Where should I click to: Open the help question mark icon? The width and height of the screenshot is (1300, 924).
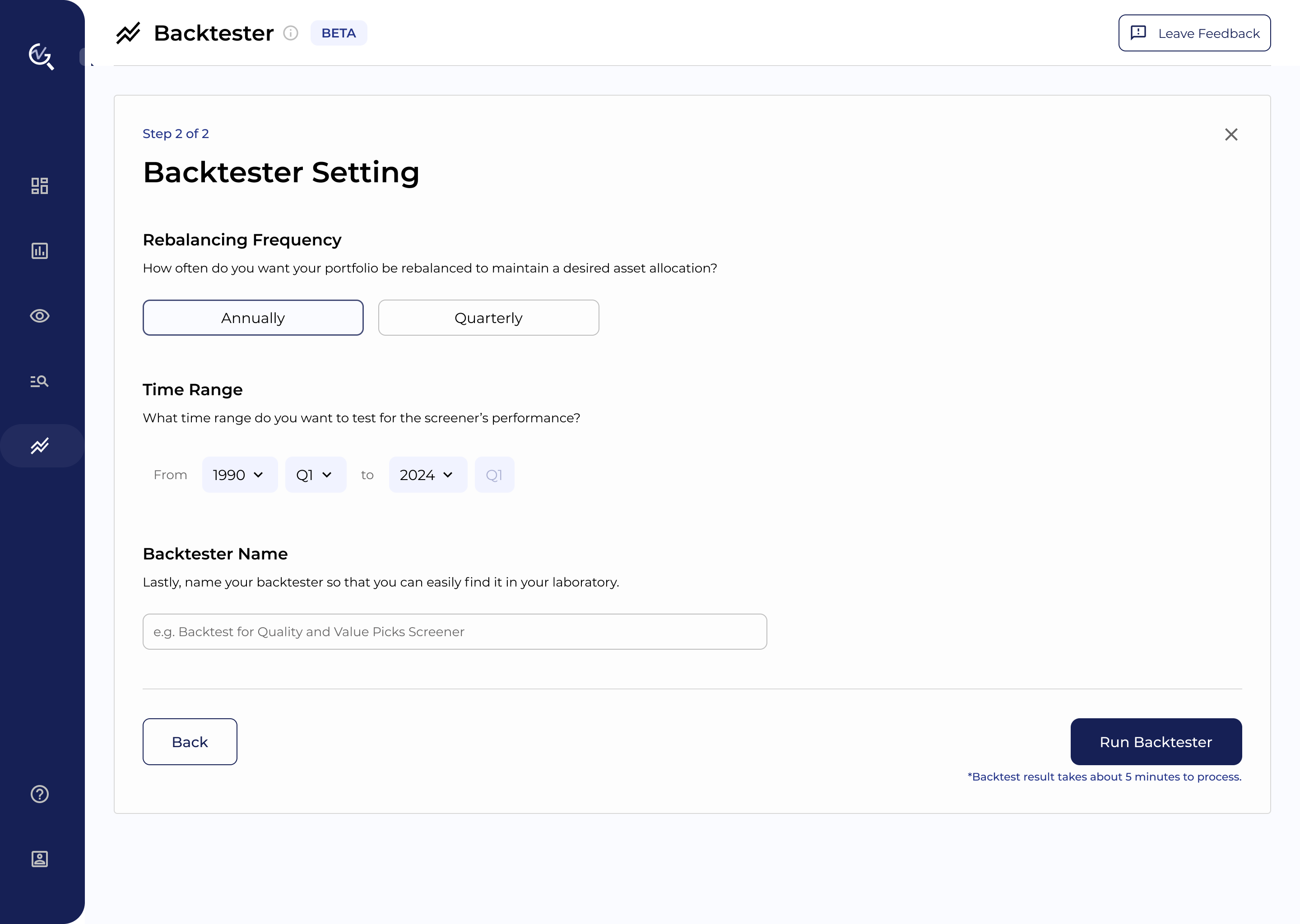coord(39,794)
